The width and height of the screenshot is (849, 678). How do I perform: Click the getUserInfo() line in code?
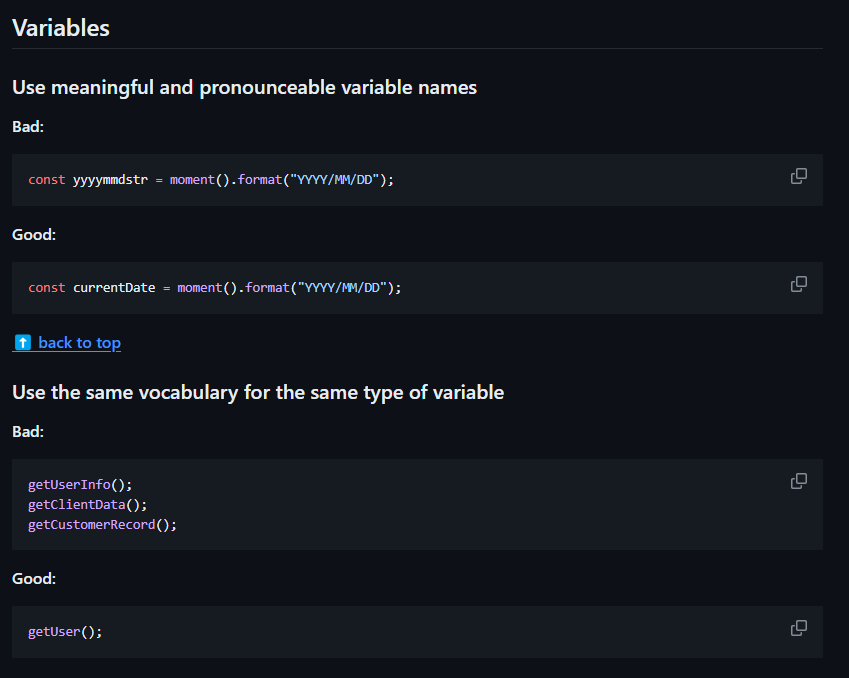[x=80, y=485]
